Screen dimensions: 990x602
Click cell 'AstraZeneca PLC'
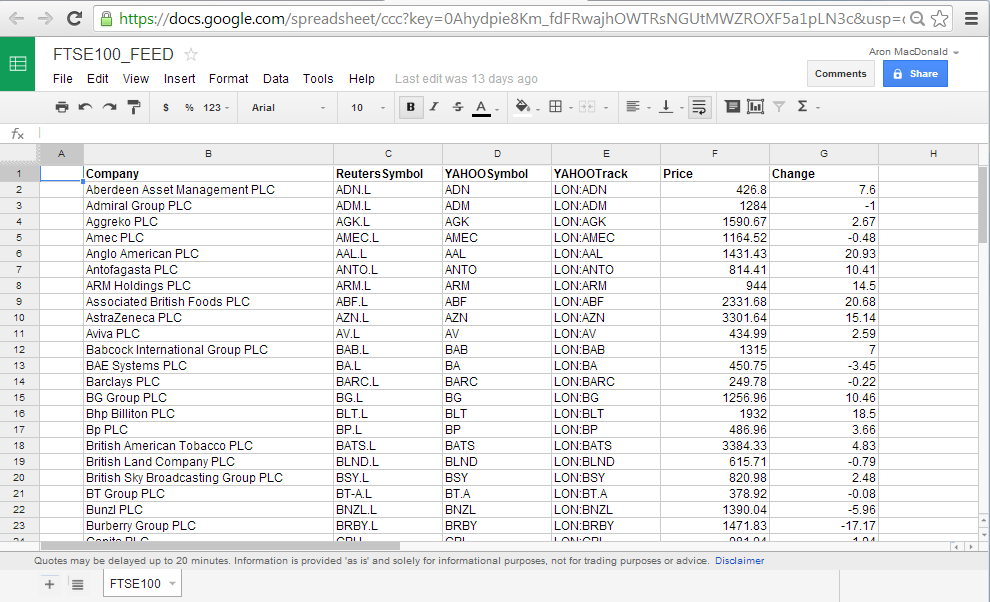pyautogui.click(x=208, y=318)
